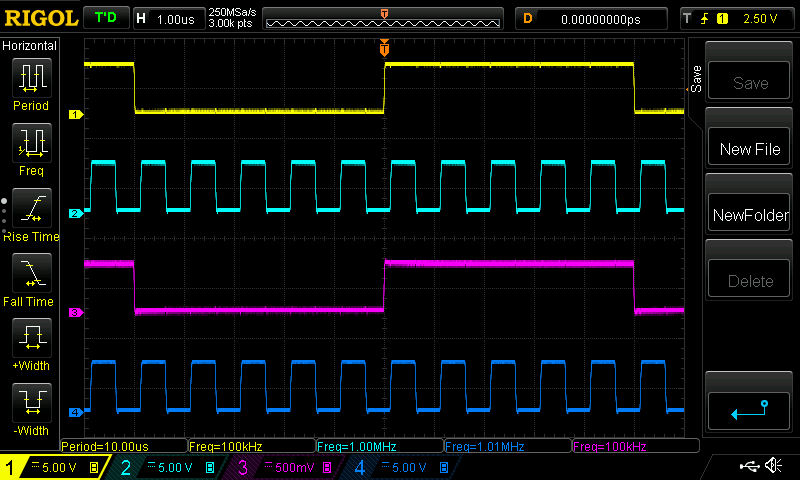Image resolution: width=800 pixels, height=480 pixels.
Task: Click the back return arrow button
Action: click(750, 408)
